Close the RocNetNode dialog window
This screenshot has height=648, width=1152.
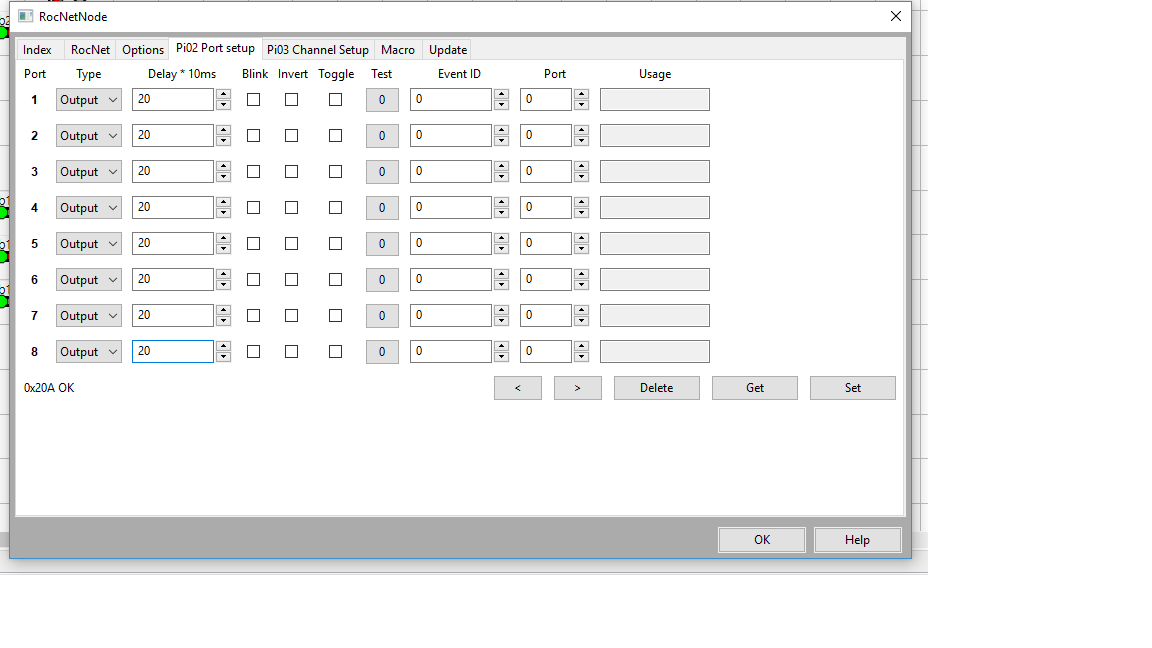pos(895,16)
